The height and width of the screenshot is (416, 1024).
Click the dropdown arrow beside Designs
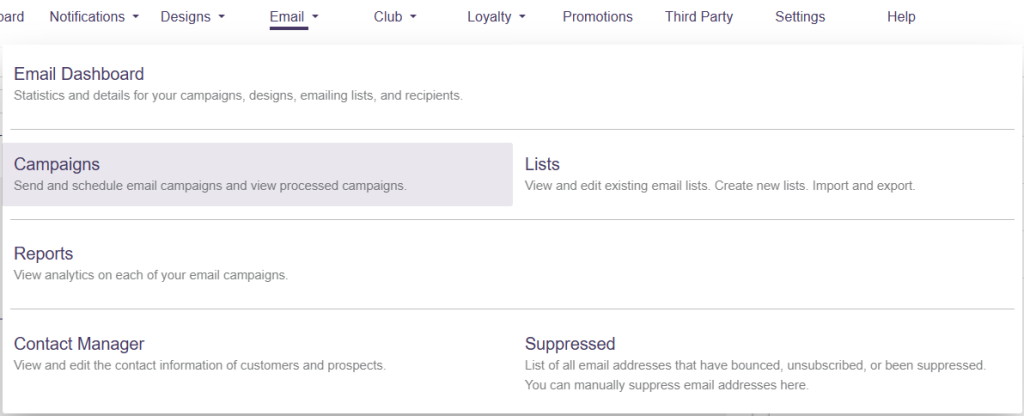pos(222,17)
